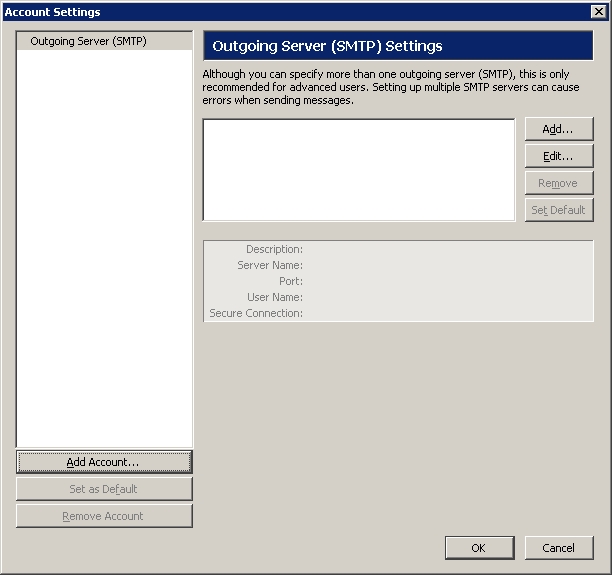Click the Port field label
The image size is (612, 575).
[x=290, y=281]
